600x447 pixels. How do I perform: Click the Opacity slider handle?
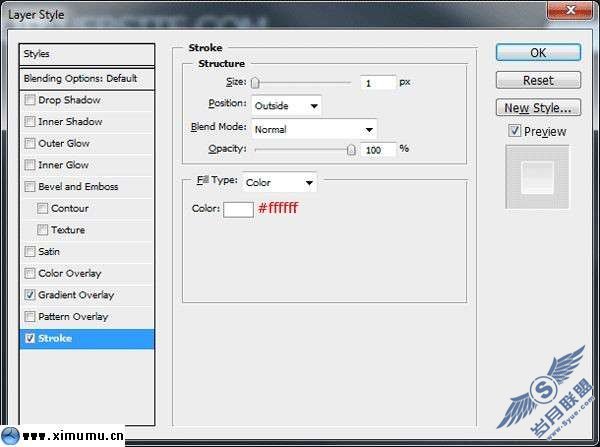coord(351,150)
